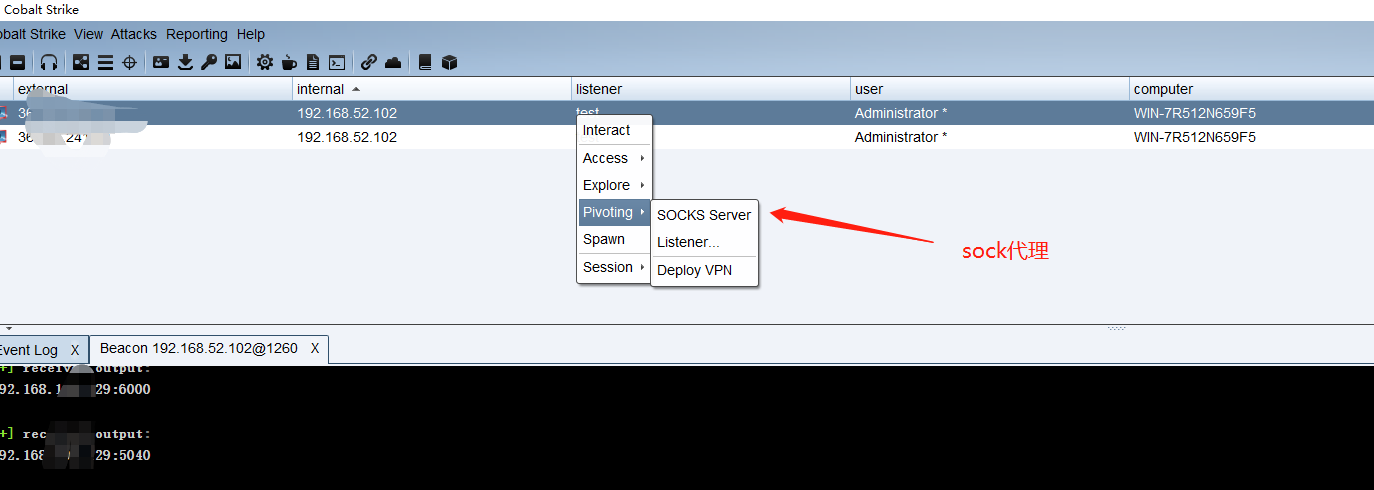Screen dimensions: 1374x490
Task: Launch Scripted Web Delivery terminal icon
Action: [x=338, y=62]
